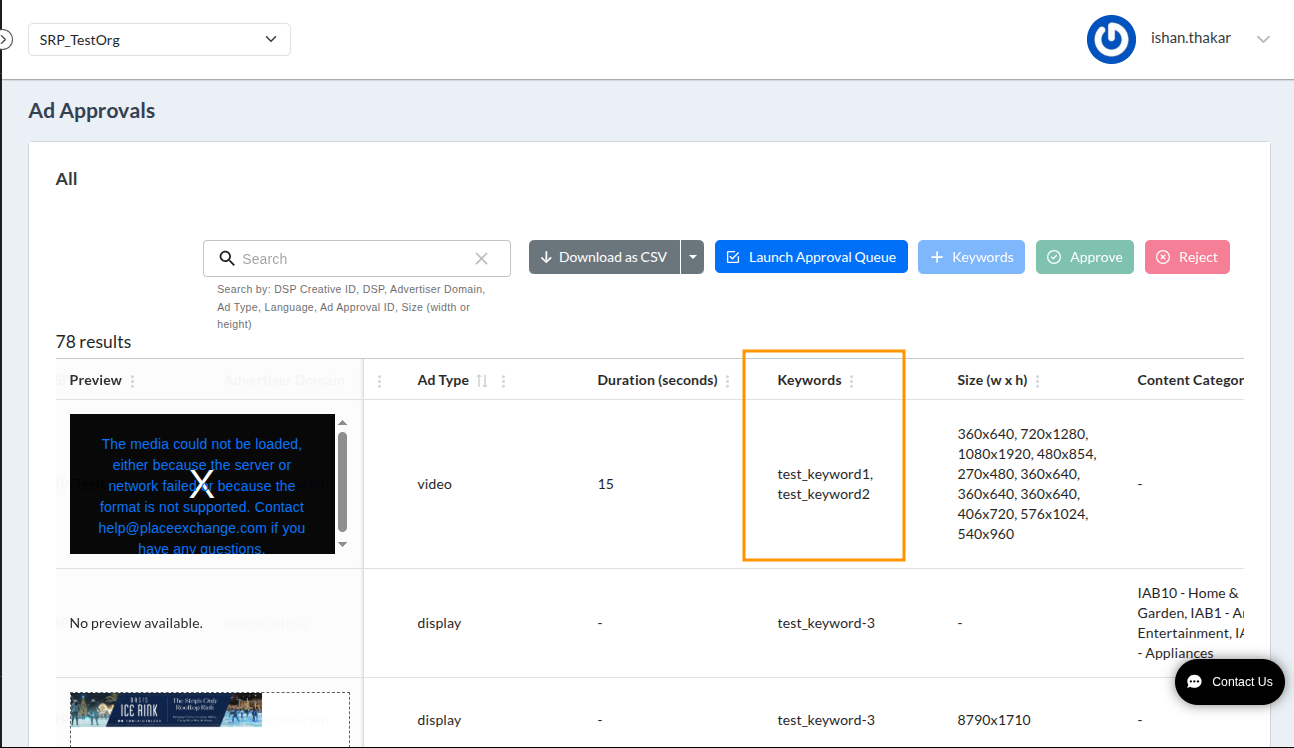Click the user avatar power icon
This screenshot has width=1294, height=748.
tap(1111, 39)
